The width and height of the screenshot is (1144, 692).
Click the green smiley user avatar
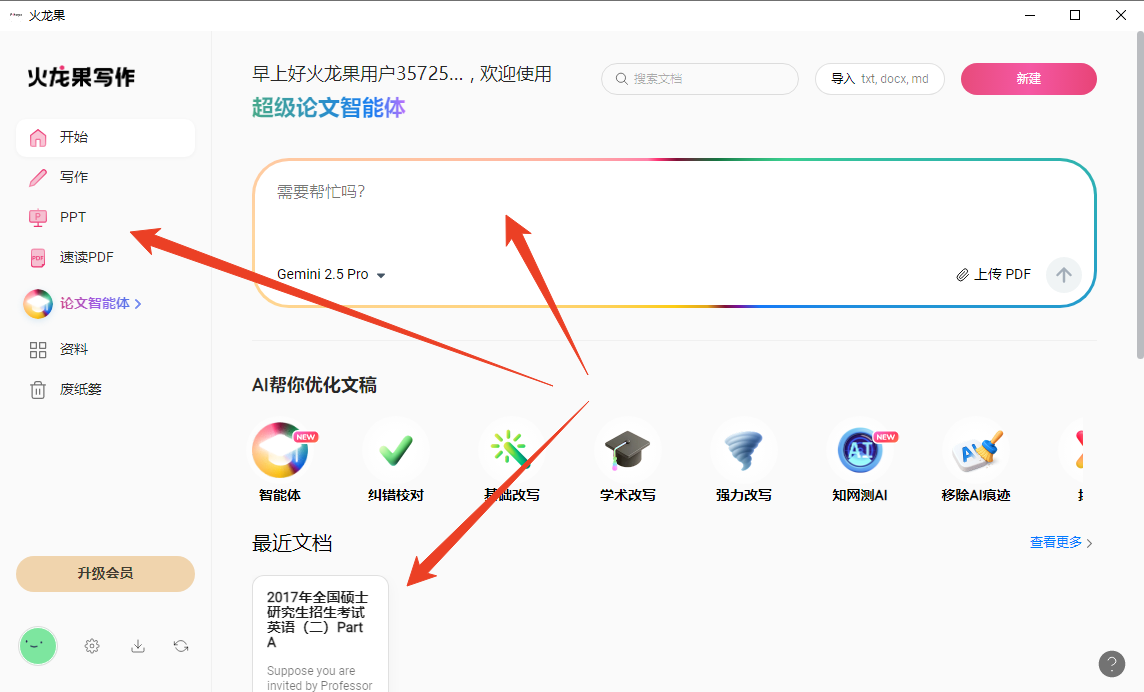(38, 646)
